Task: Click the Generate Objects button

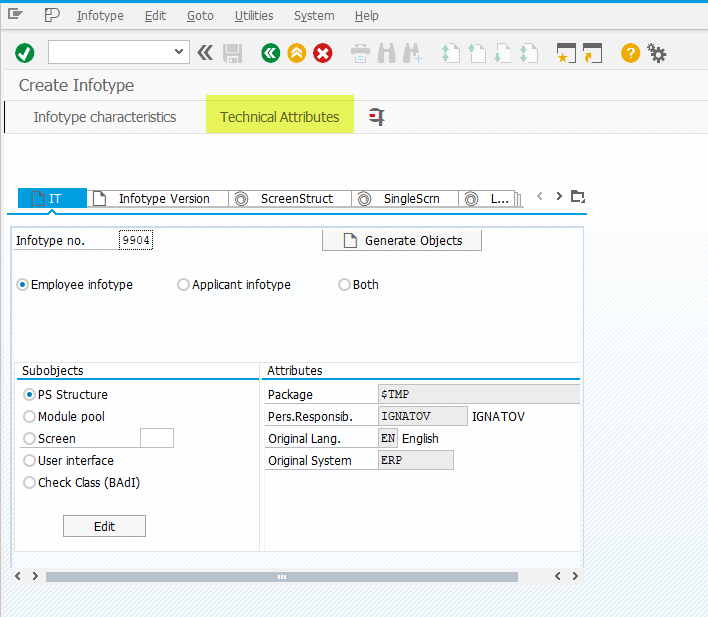Action: (x=402, y=240)
